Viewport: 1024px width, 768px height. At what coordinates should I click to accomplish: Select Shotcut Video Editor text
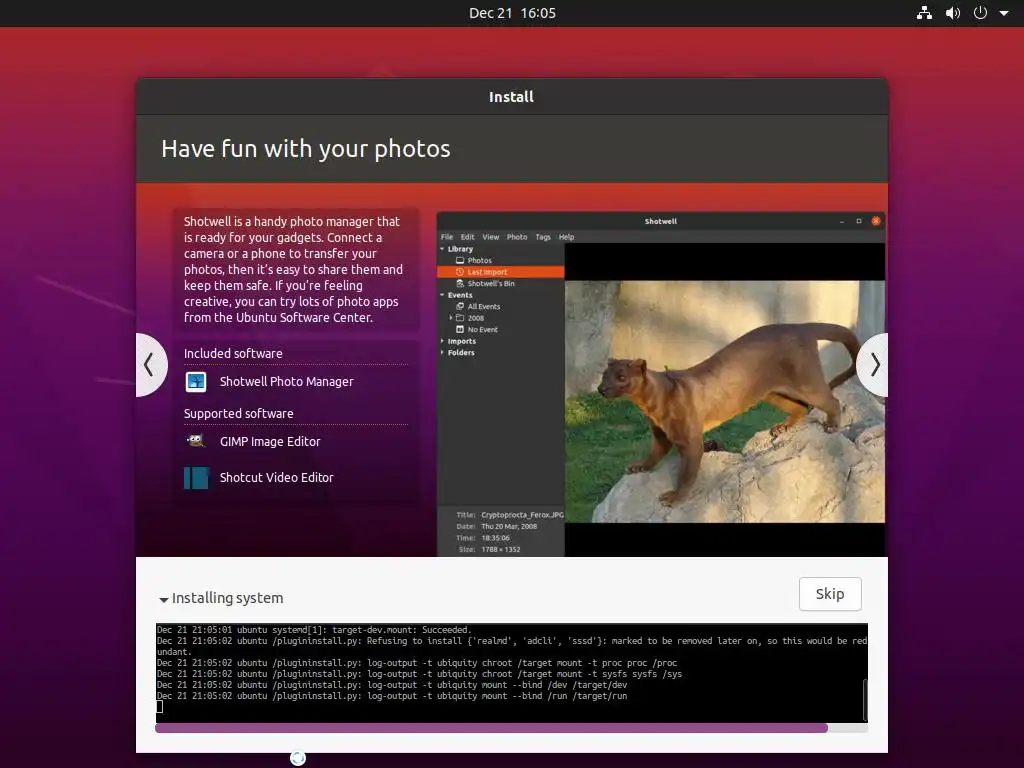pos(276,477)
